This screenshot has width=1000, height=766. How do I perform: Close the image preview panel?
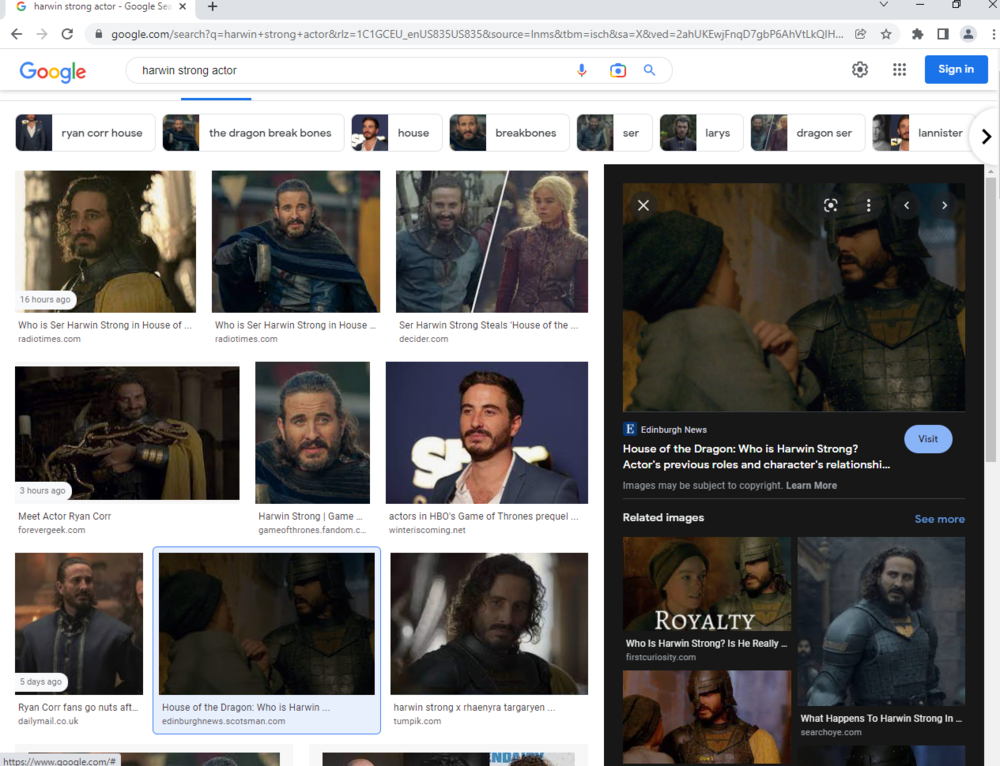[x=643, y=205]
